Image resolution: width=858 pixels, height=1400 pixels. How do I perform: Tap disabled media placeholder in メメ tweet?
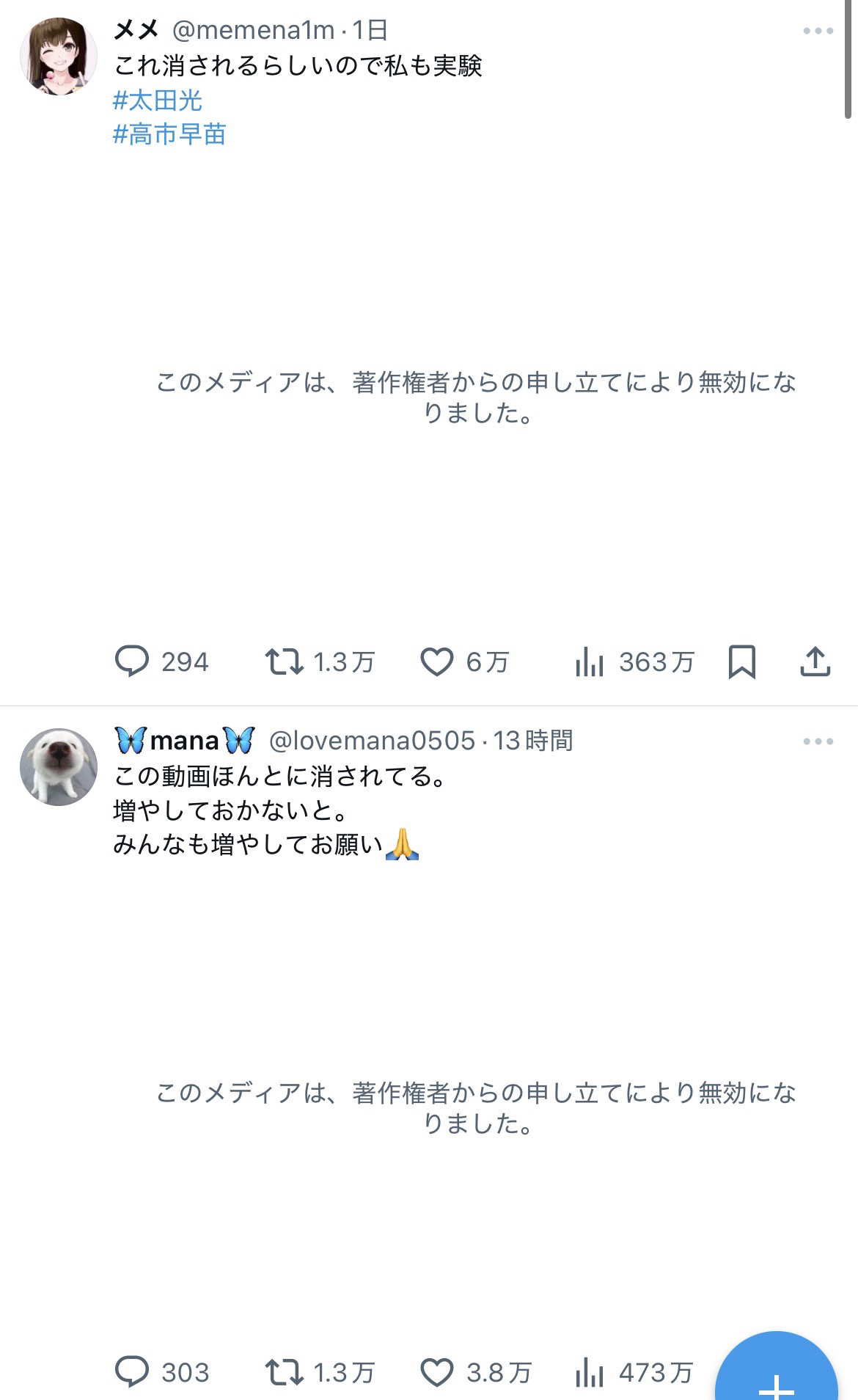coord(477,397)
